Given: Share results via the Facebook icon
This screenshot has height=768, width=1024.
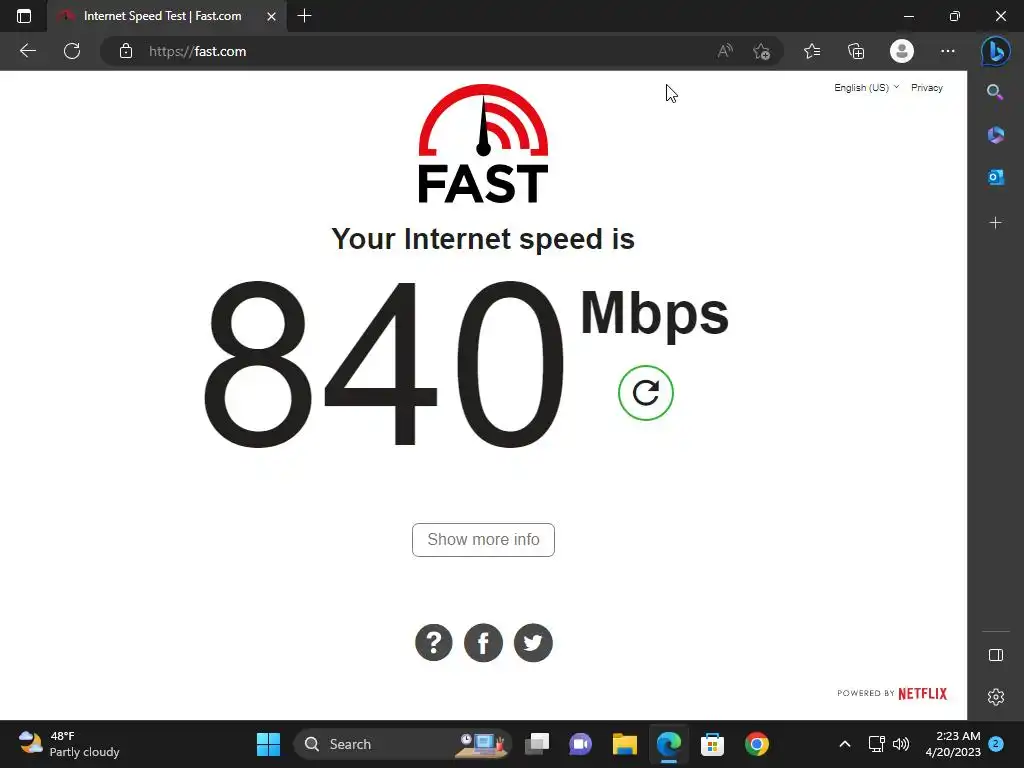Looking at the screenshot, I should (x=483, y=643).
